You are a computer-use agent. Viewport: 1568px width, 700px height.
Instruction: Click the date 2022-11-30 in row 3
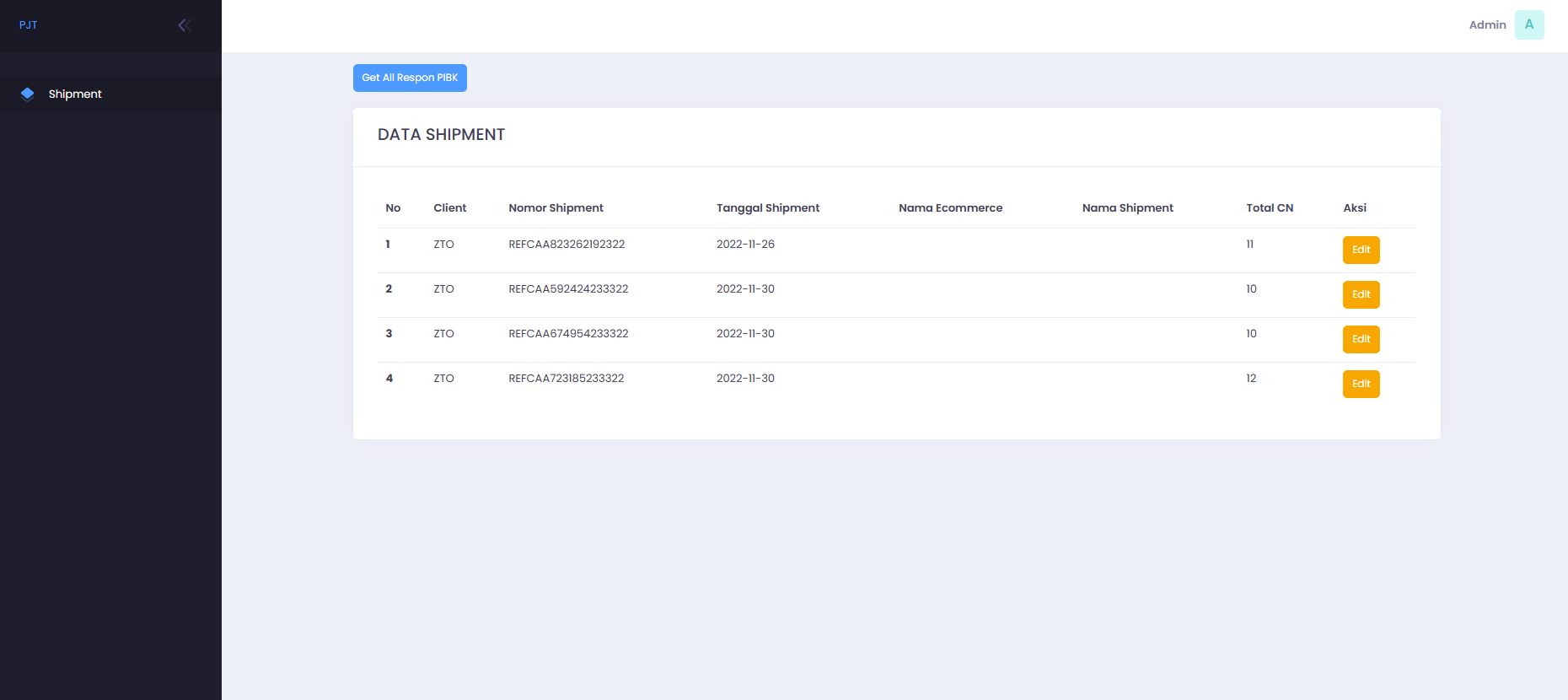tap(745, 334)
